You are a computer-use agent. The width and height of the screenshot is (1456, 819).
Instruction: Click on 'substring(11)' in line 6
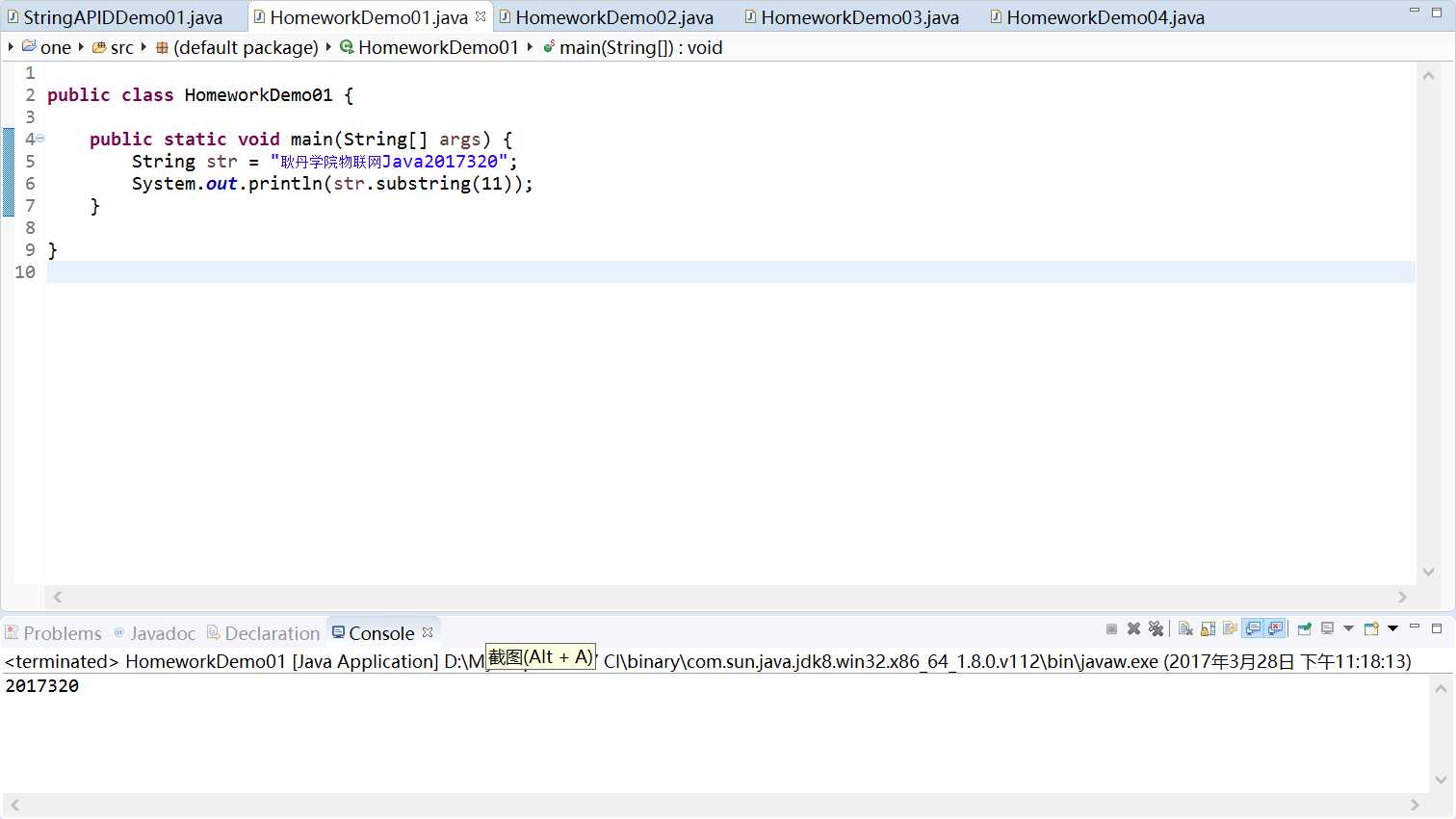coord(444,183)
